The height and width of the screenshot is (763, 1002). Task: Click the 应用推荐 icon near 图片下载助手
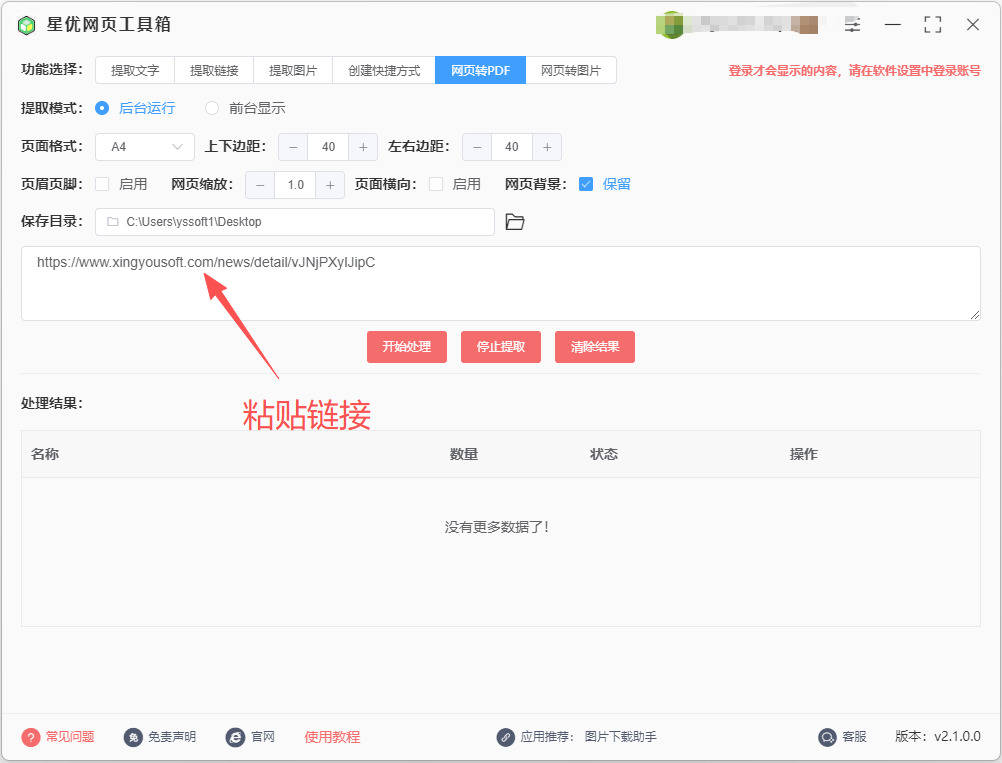click(505, 737)
